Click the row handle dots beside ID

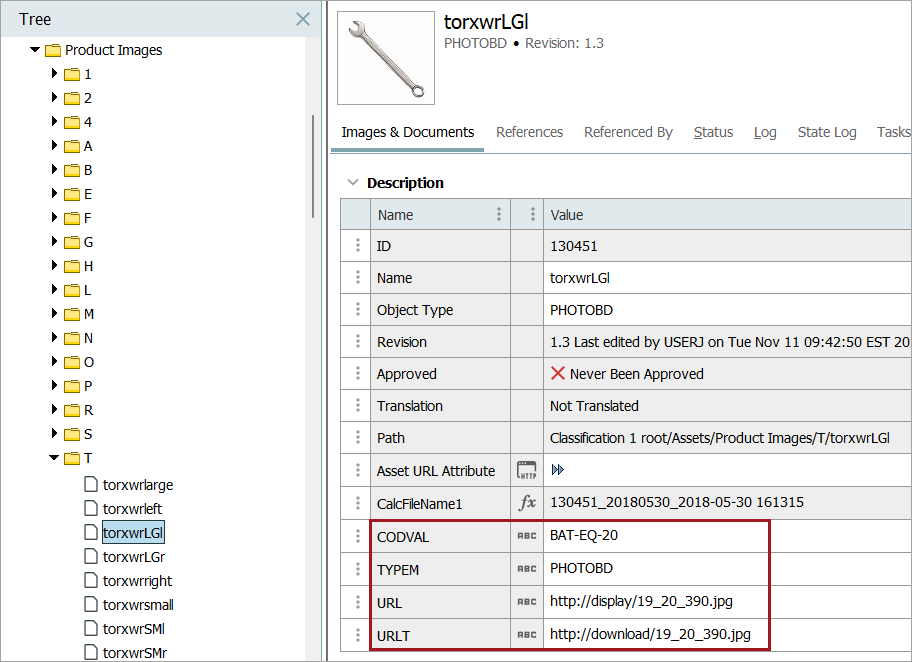357,246
